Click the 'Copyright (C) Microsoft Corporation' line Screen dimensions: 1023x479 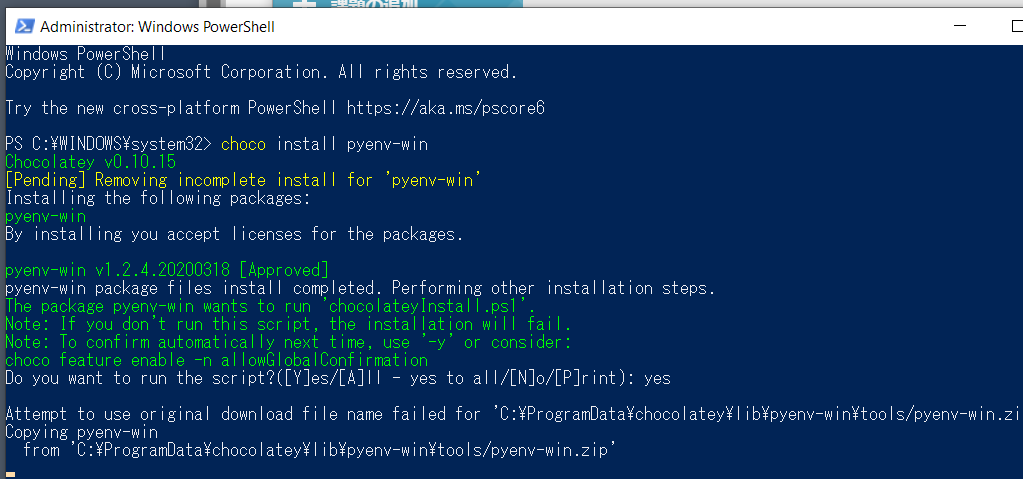261,72
